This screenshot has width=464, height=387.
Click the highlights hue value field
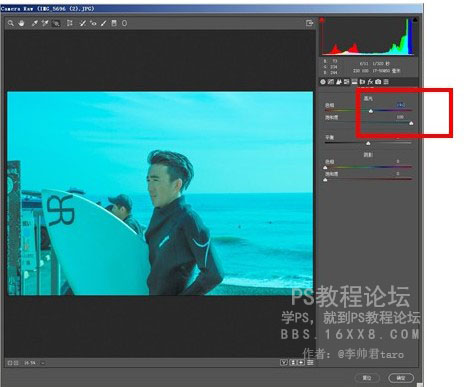pyautogui.click(x=401, y=105)
